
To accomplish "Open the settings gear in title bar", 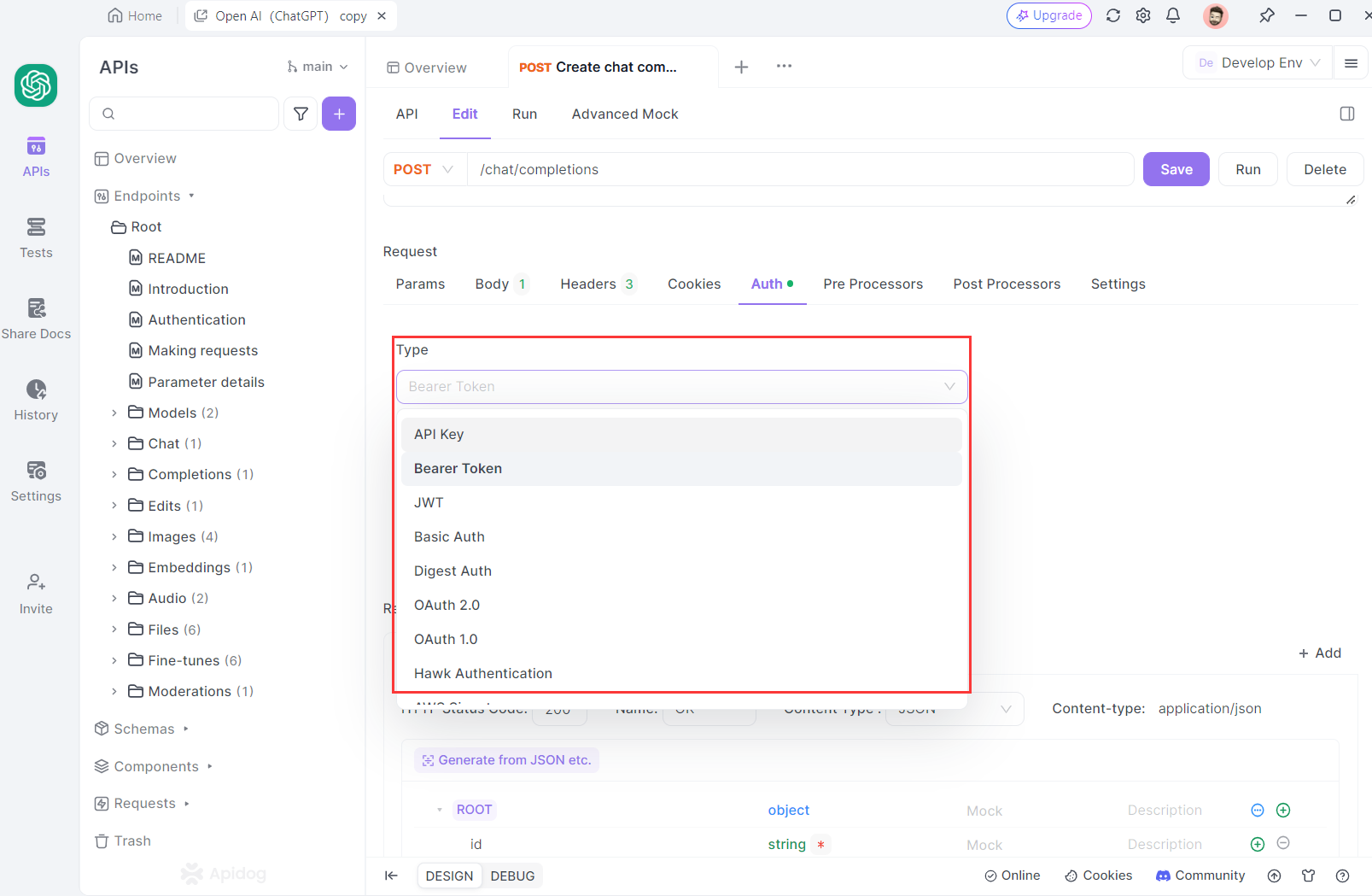I will coord(1143,15).
